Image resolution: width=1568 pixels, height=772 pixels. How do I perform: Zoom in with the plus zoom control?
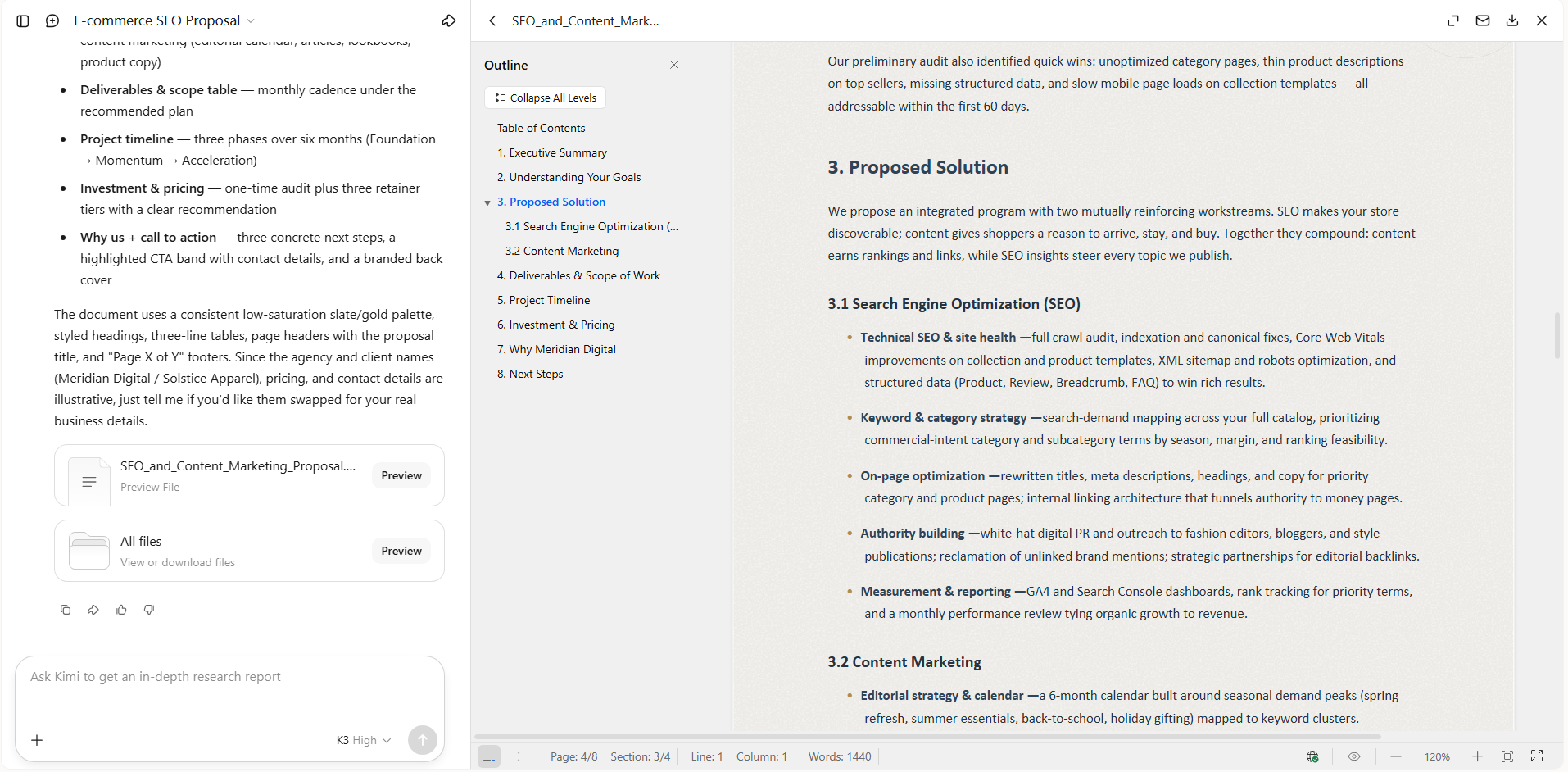tap(1477, 756)
